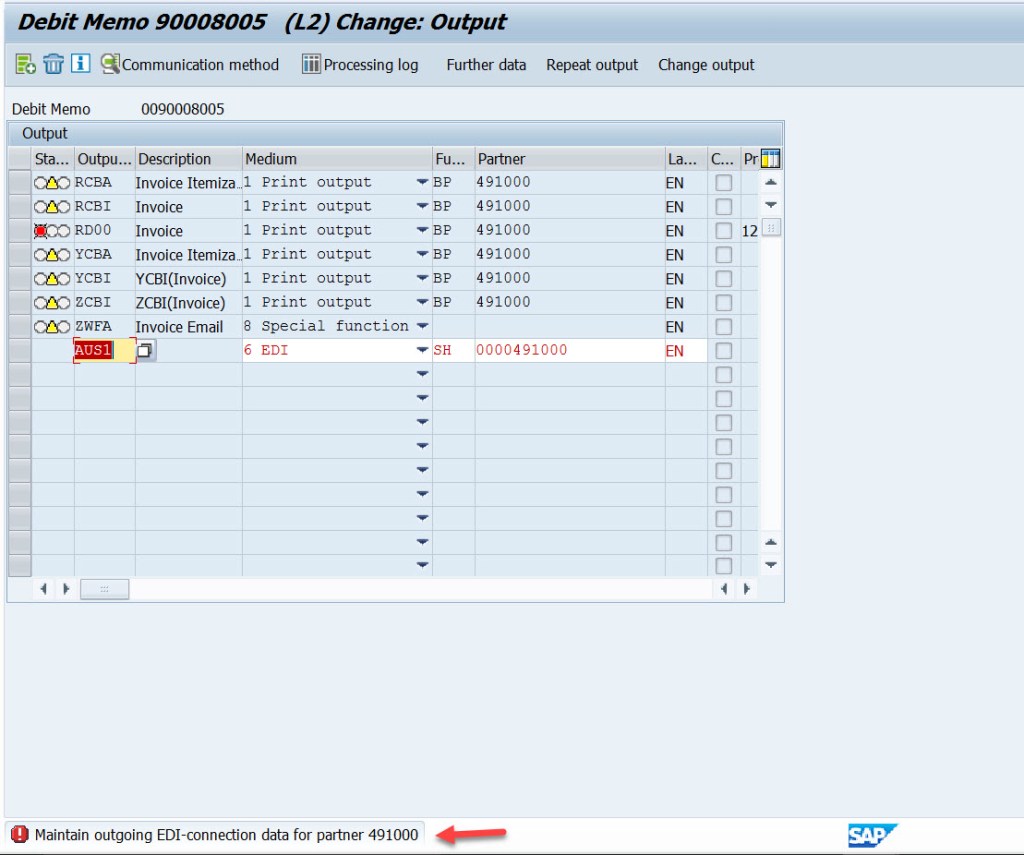The width and height of the screenshot is (1024, 855).
Task: Check the communication checkbox for the RD00 row
Action: coord(723,230)
